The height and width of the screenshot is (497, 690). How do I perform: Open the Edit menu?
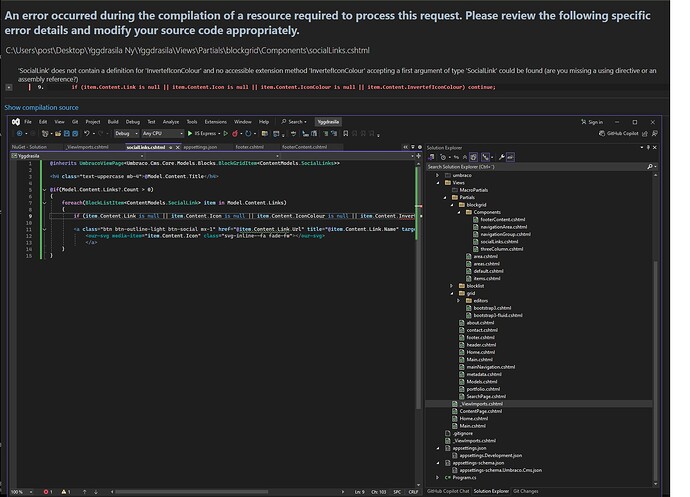point(43,122)
